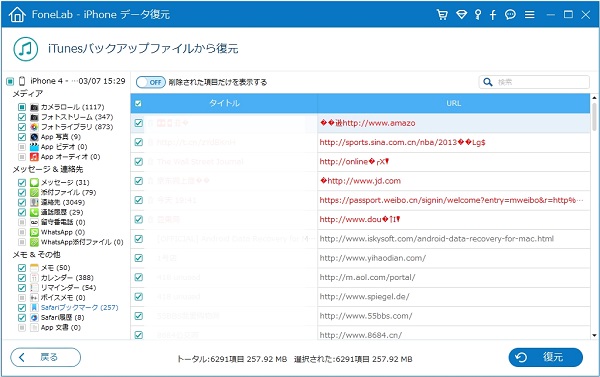
Task: Toggle show-only-deleted-items OFF switch
Action: coord(151,82)
